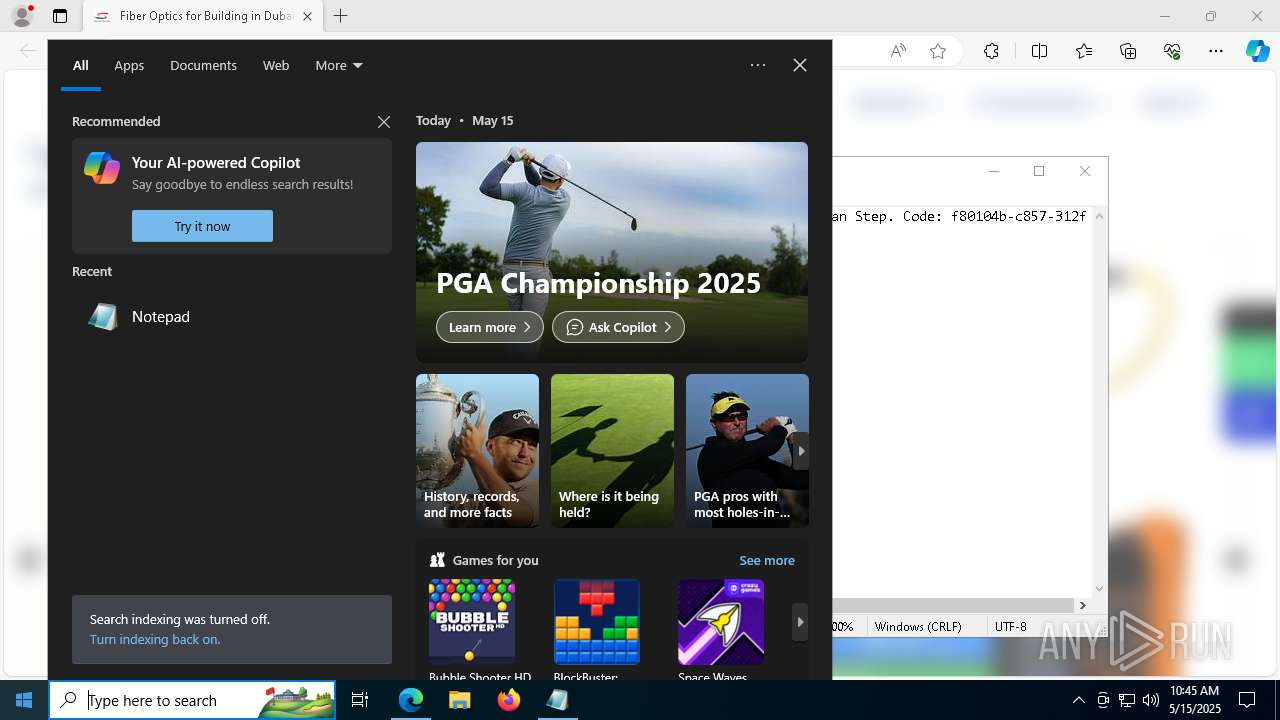Click Learn more on PGA Championship
The height and width of the screenshot is (720, 1280).
[490, 327]
